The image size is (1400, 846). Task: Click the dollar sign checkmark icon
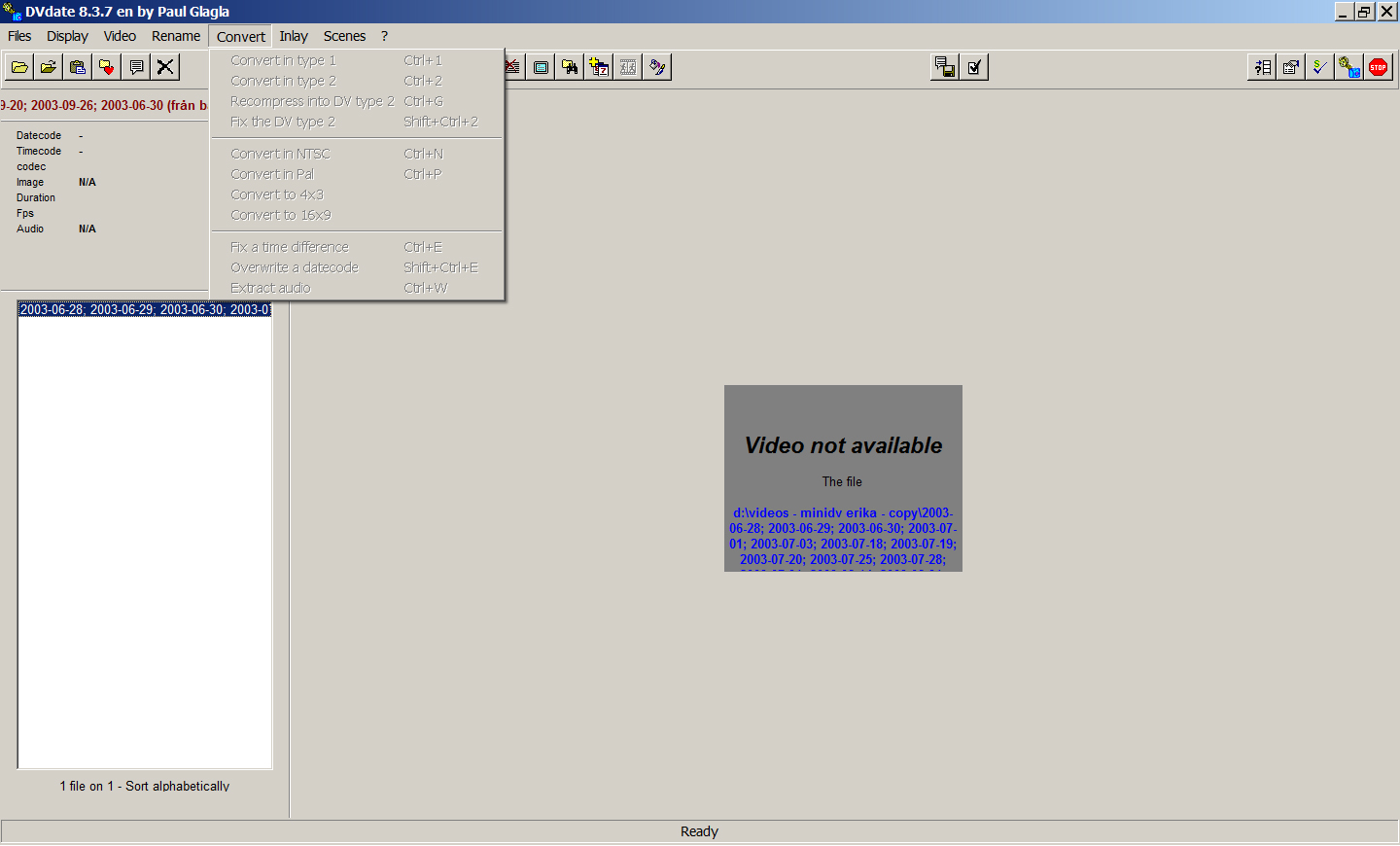(1320, 67)
